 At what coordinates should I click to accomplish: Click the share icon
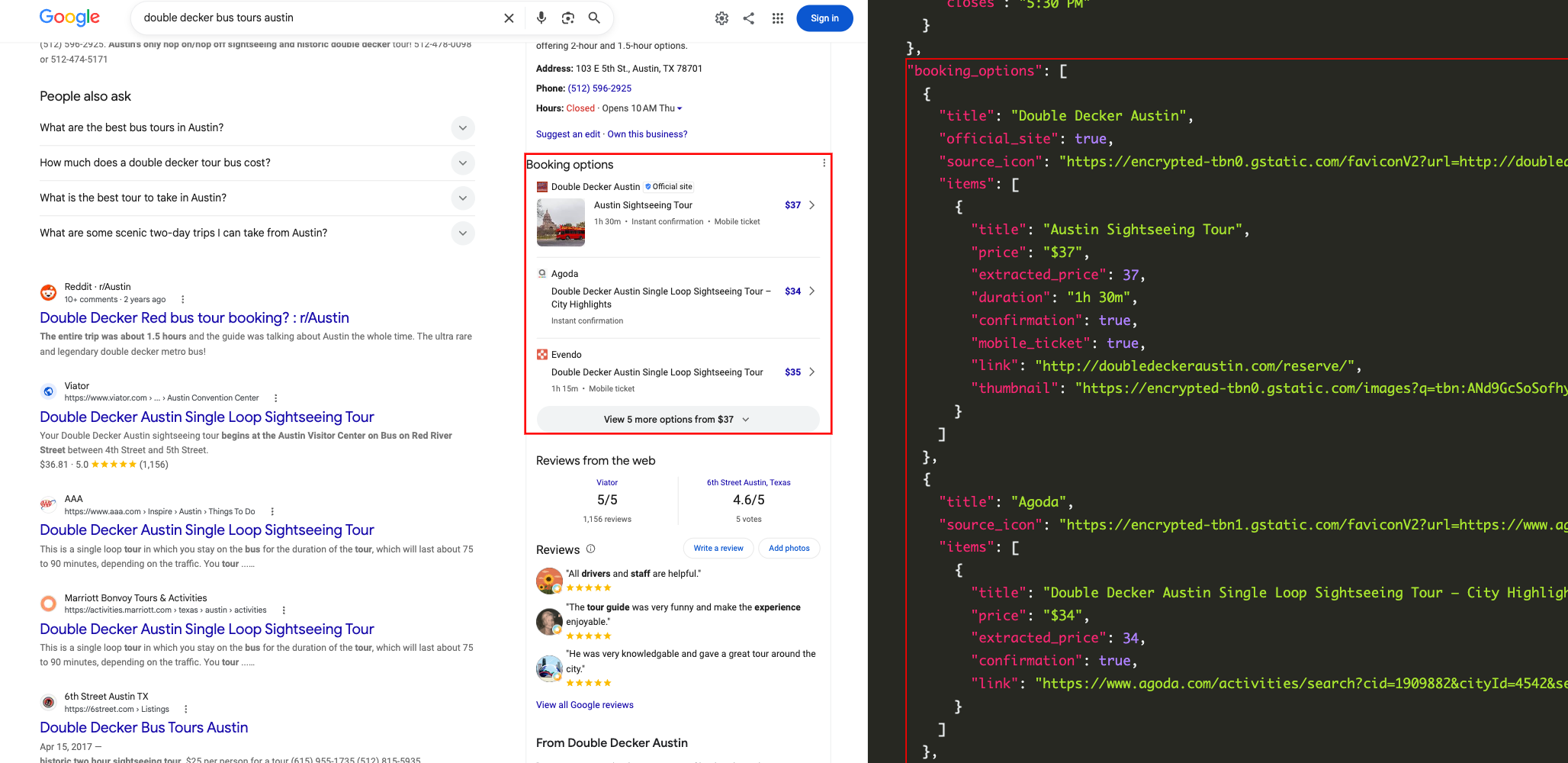click(749, 18)
